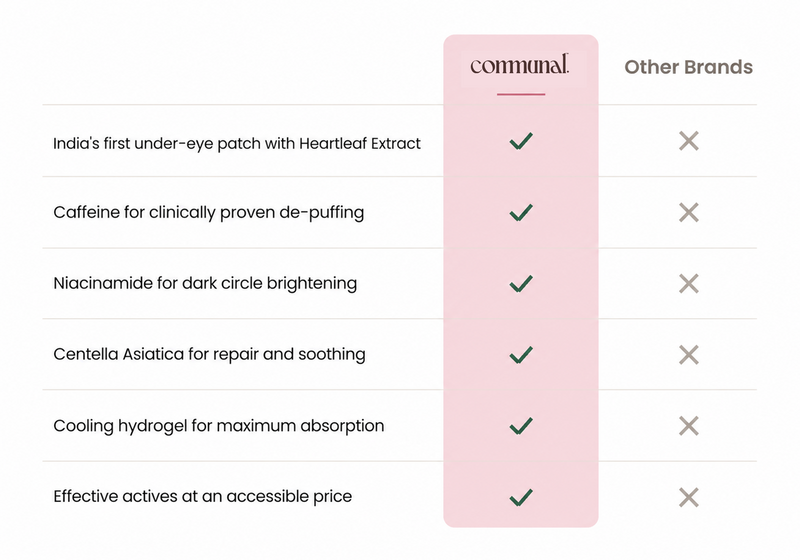Click the X mark for Centella Asiatica row
The width and height of the screenshot is (800, 560).
click(x=689, y=355)
